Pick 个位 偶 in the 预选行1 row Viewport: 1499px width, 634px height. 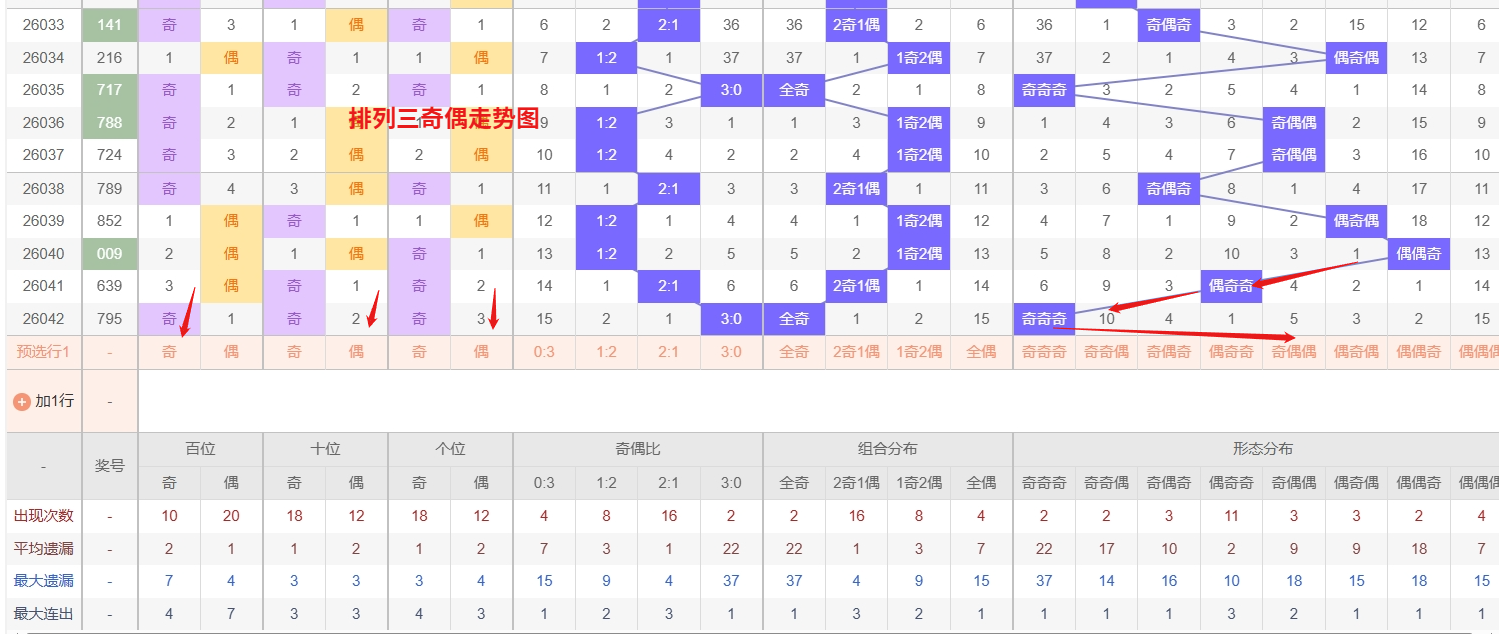pyautogui.click(x=481, y=352)
